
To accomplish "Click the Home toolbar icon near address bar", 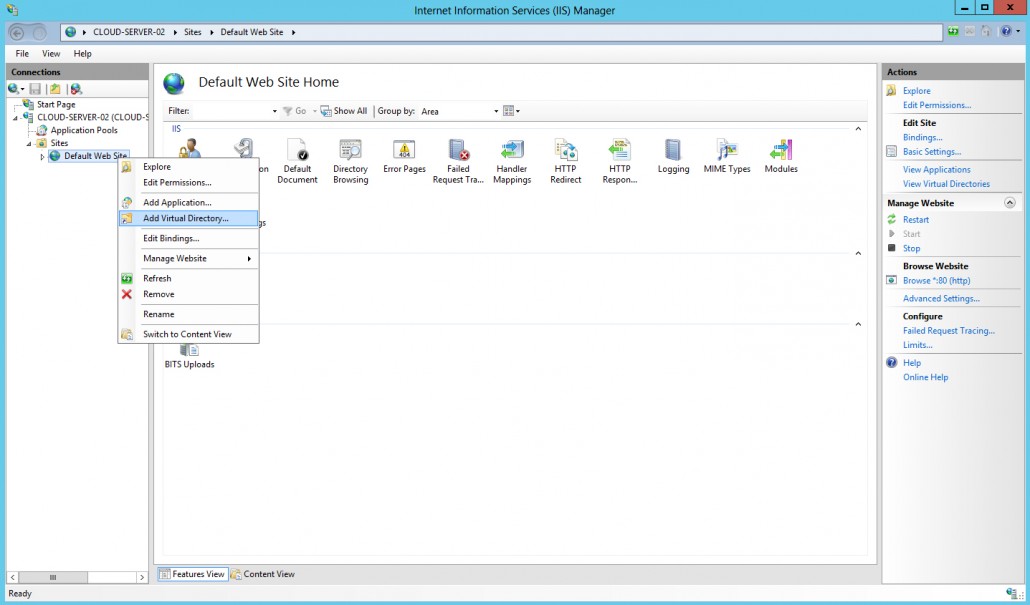I will coord(985,32).
